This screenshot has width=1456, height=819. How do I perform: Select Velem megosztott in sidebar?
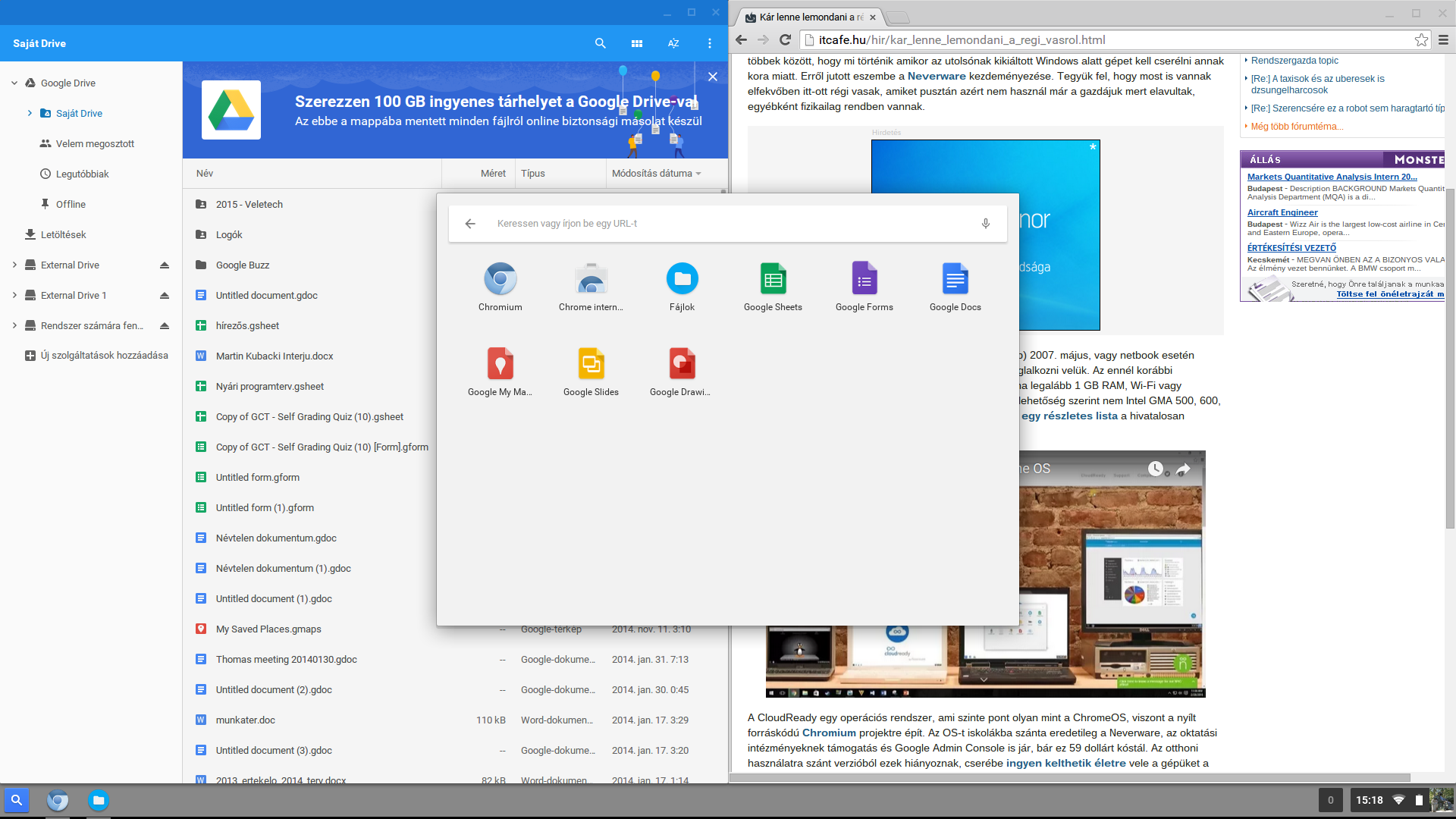pos(95,143)
